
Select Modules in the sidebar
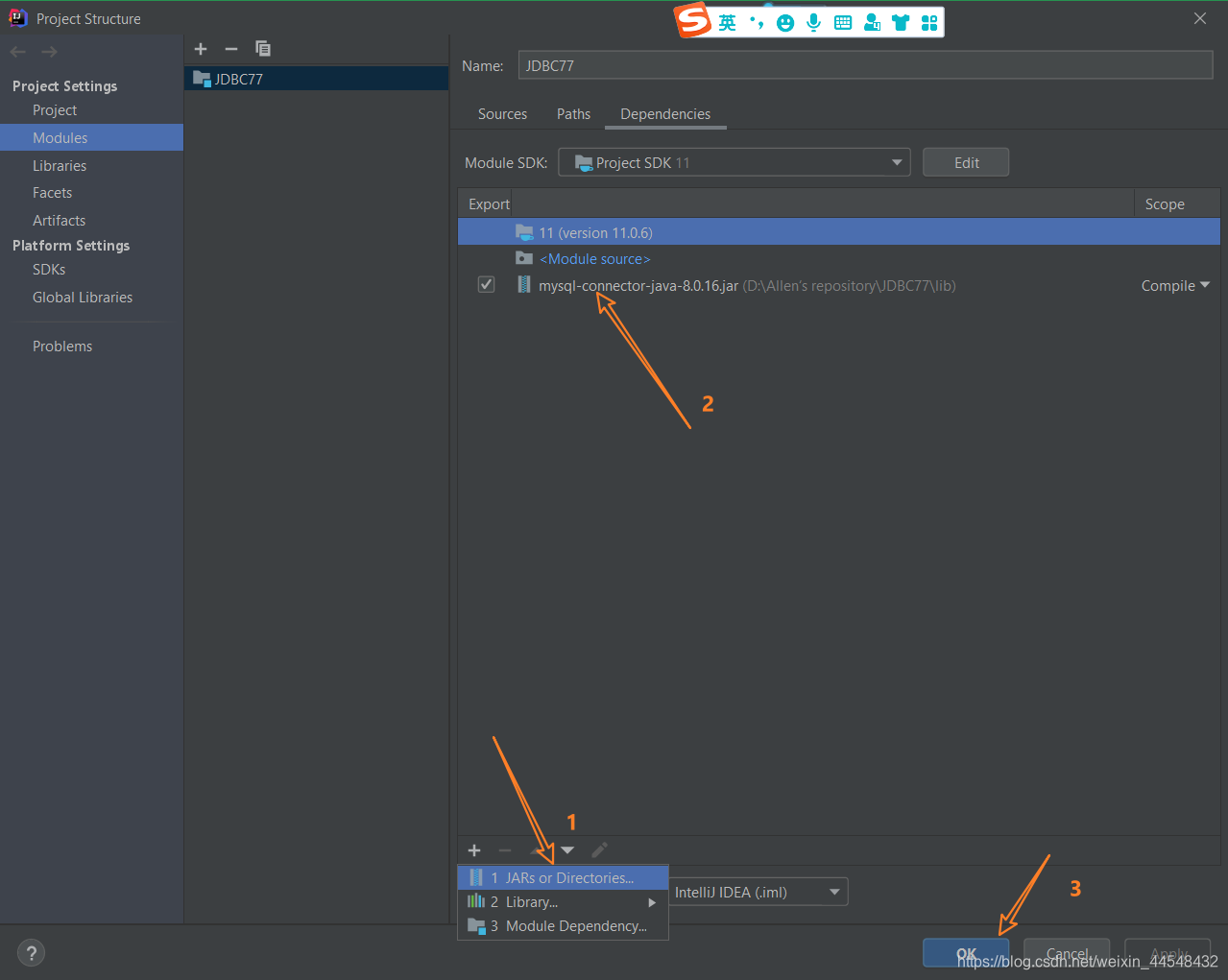point(91,137)
